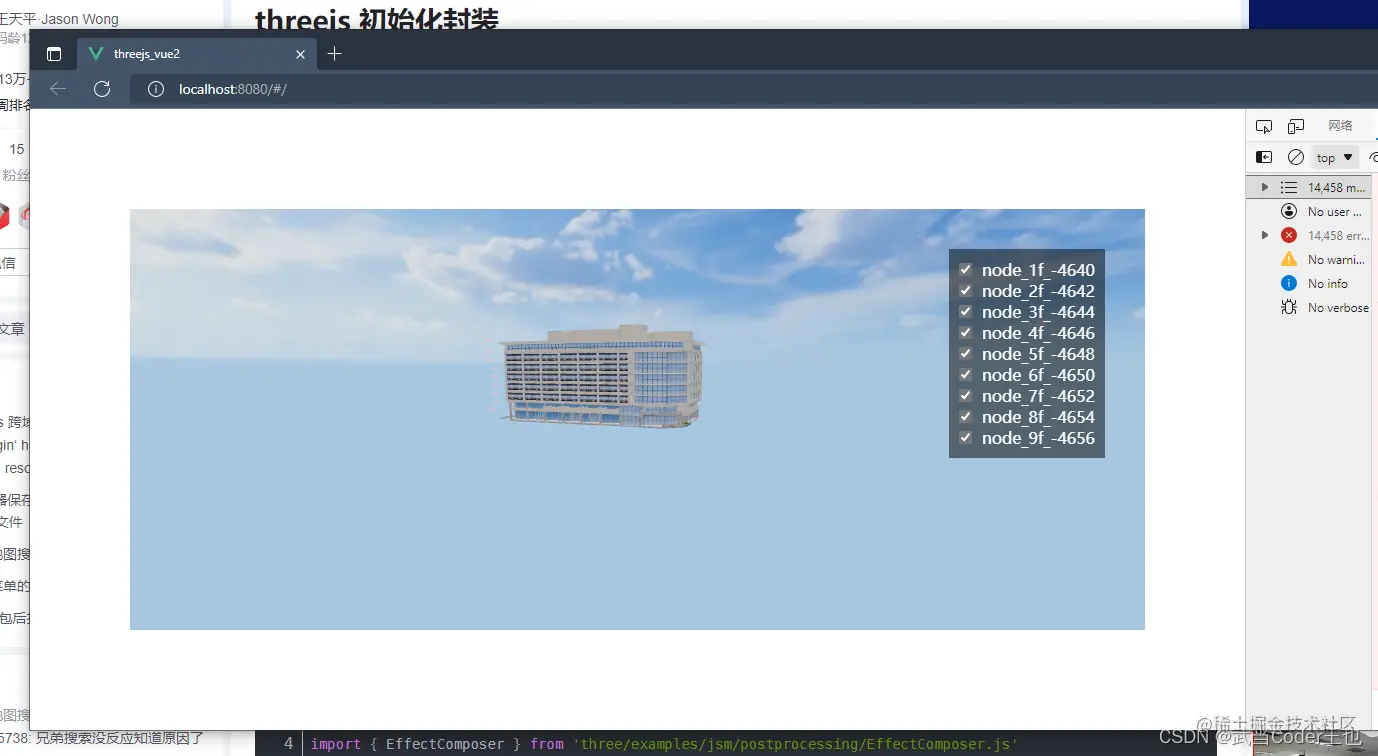
Task: Reload the localhost page
Action: coord(102,89)
